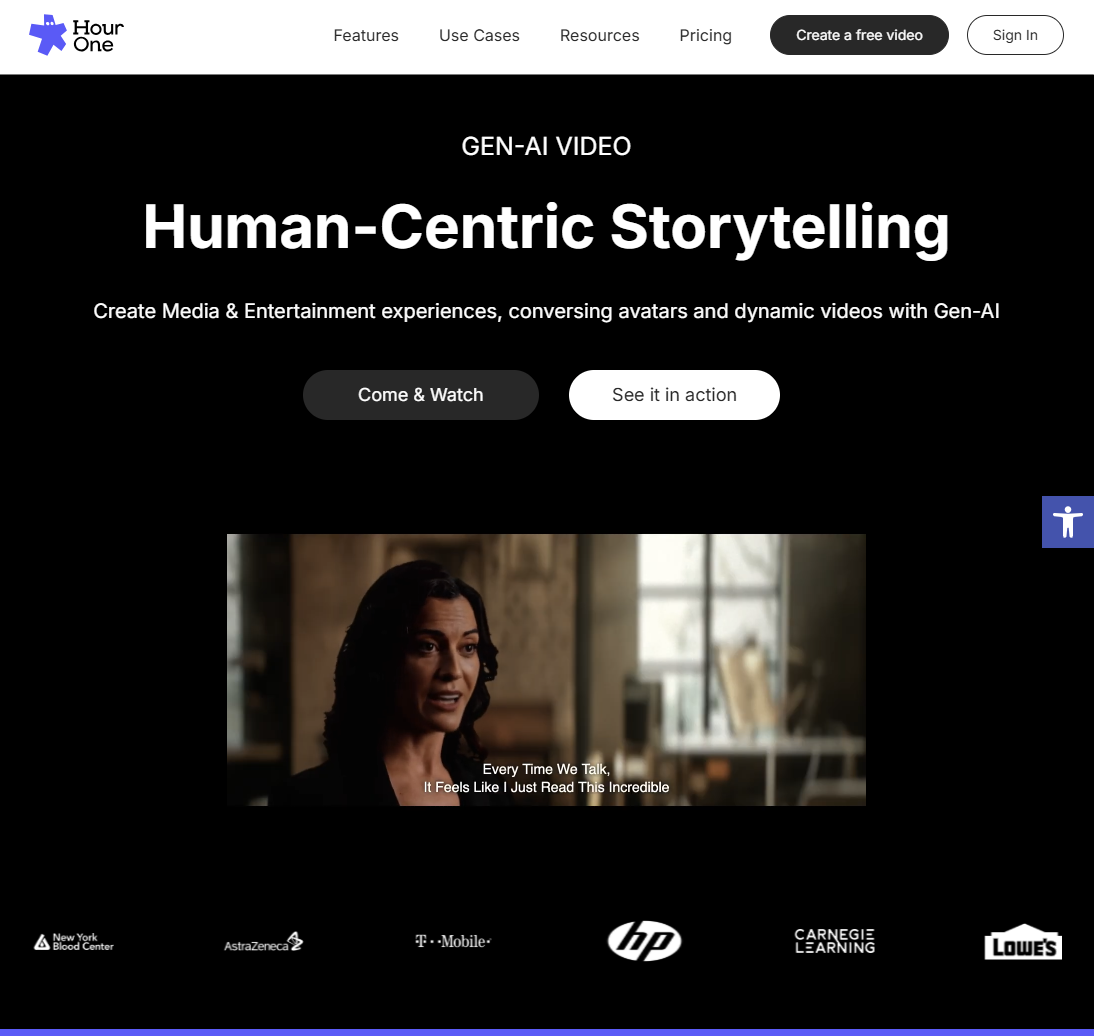This screenshot has width=1094, height=1036.
Task: Click the HP logo
Action: tap(644, 940)
